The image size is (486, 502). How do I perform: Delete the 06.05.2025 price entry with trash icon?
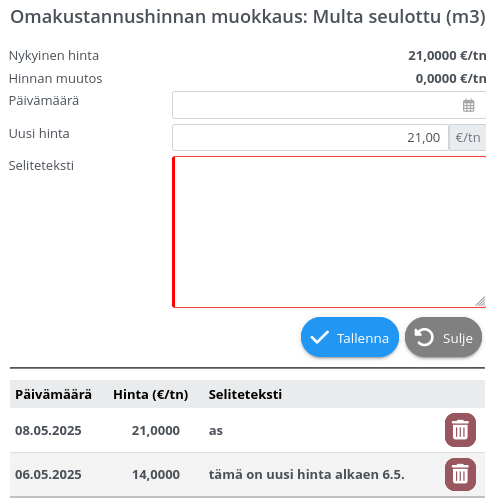click(x=460, y=474)
